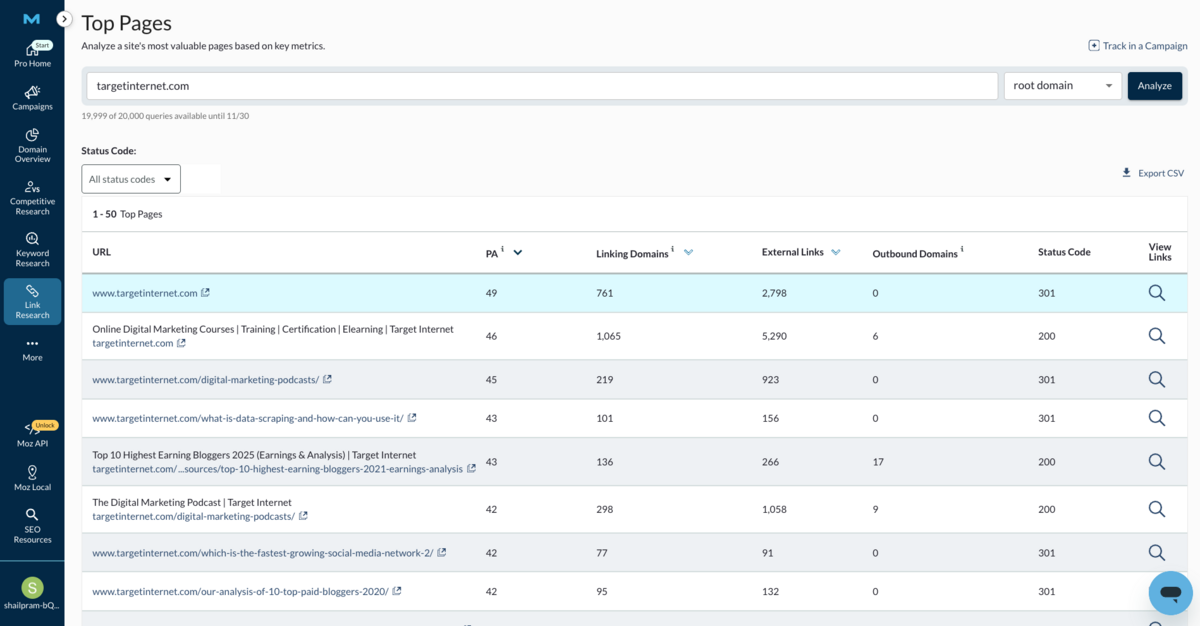The width and height of the screenshot is (1200, 626).
Task: Click the Status Code column header
Action: tap(1064, 252)
